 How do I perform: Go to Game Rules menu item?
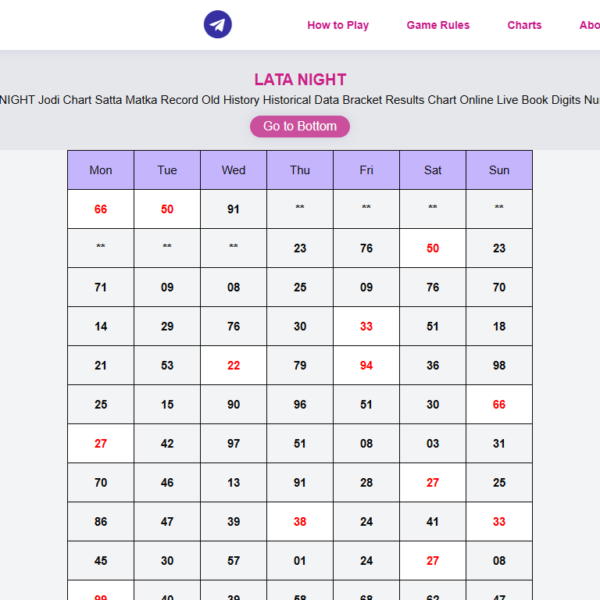438,25
